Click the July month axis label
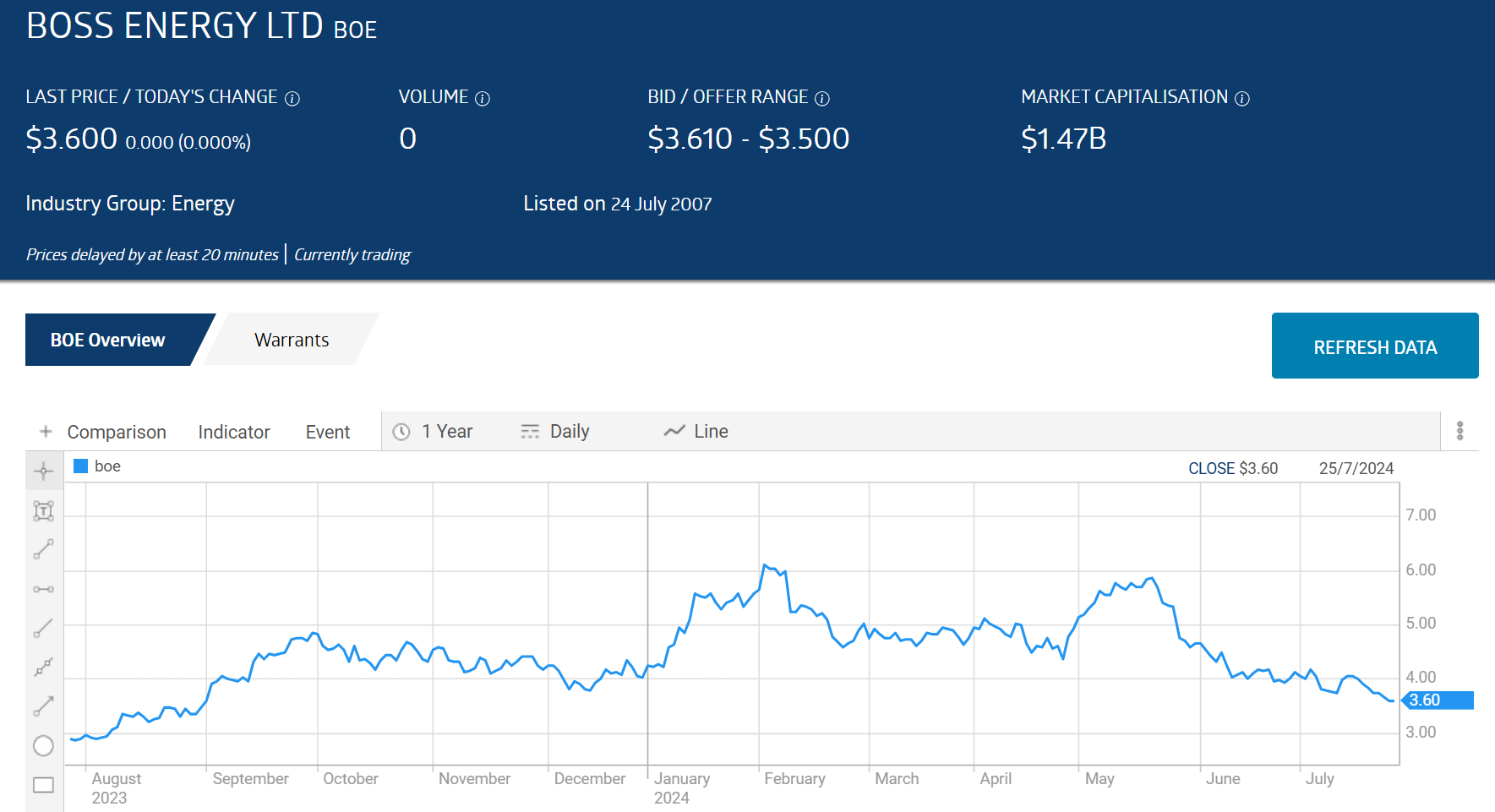Image resolution: width=1495 pixels, height=812 pixels. point(1319,778)
